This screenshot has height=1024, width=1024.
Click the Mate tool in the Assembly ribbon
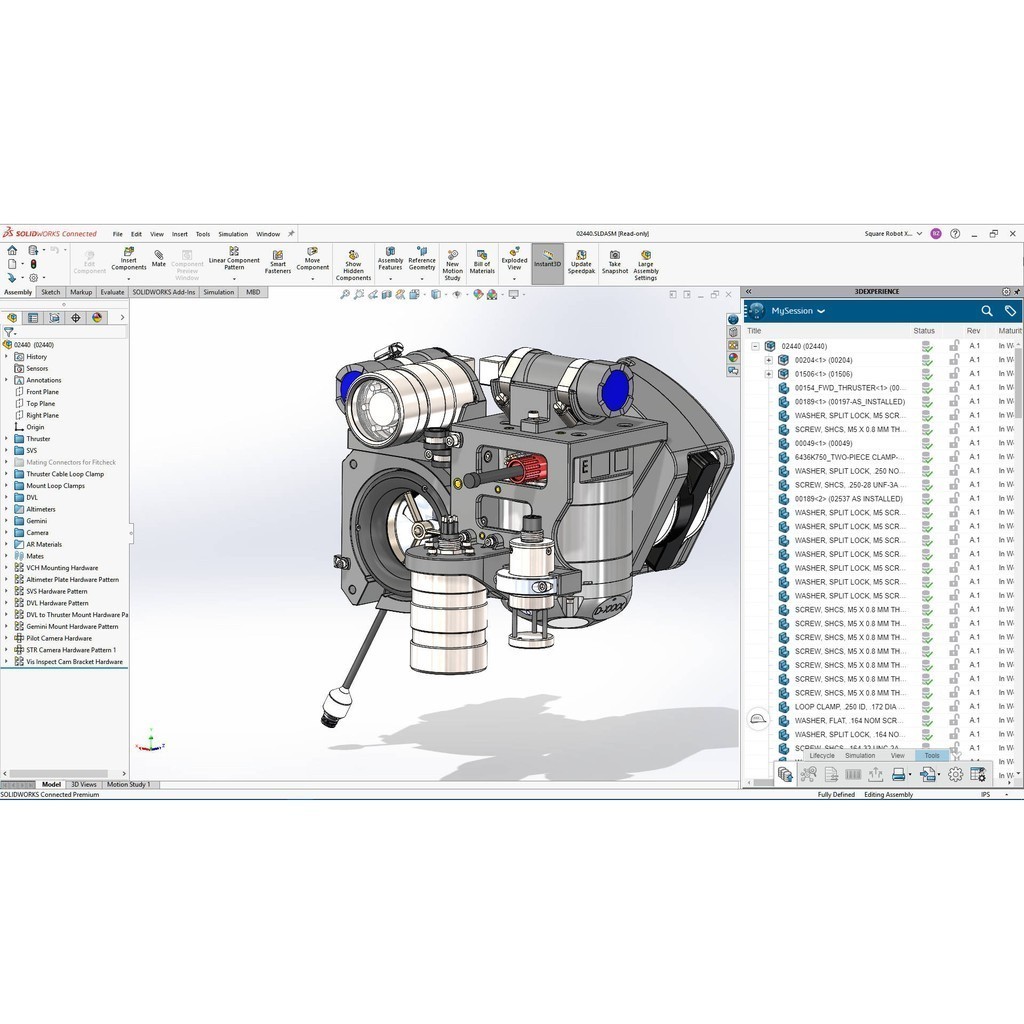click(159, 258)
